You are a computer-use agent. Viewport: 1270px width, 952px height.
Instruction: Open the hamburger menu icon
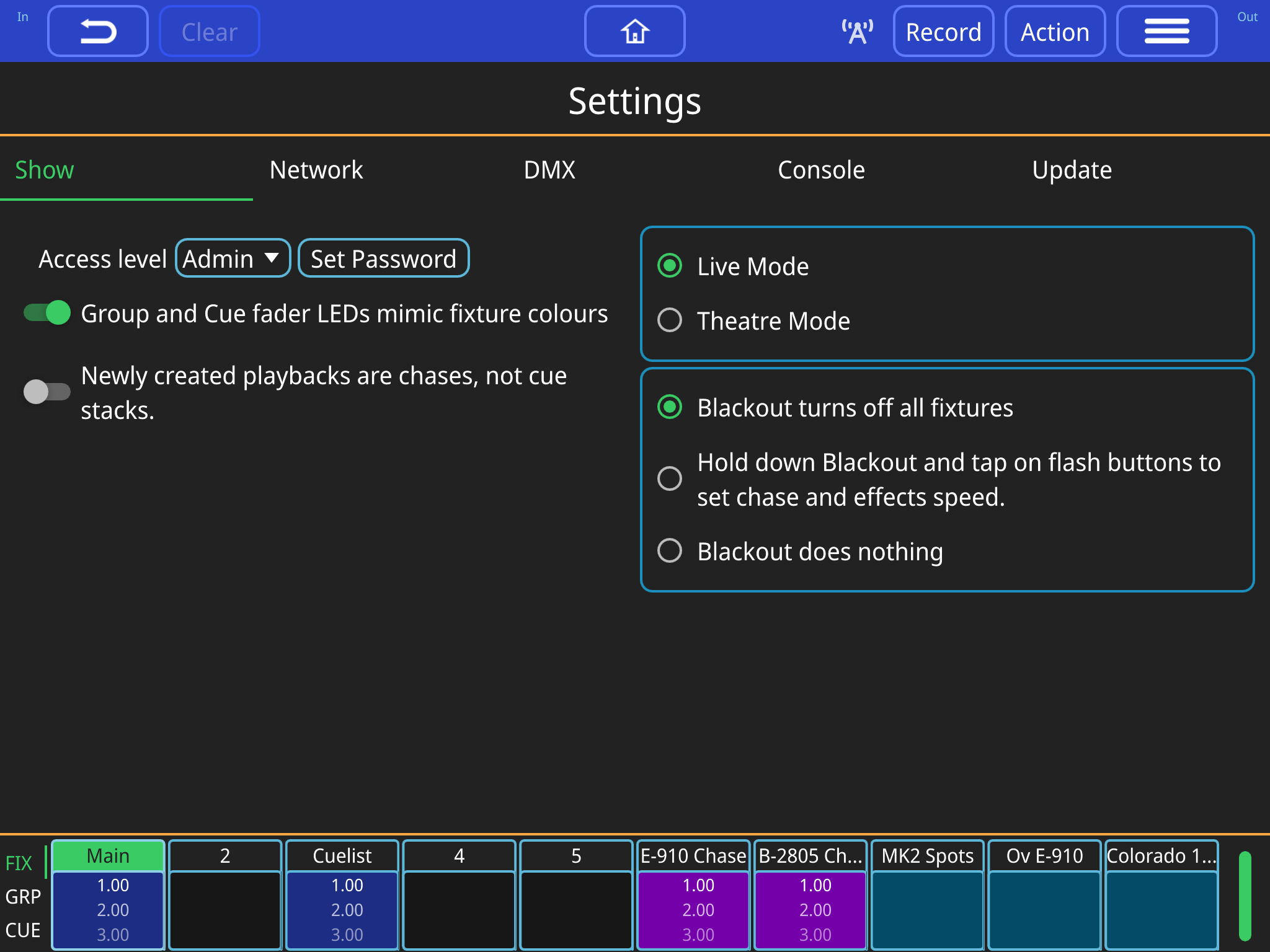(1167, 30)
